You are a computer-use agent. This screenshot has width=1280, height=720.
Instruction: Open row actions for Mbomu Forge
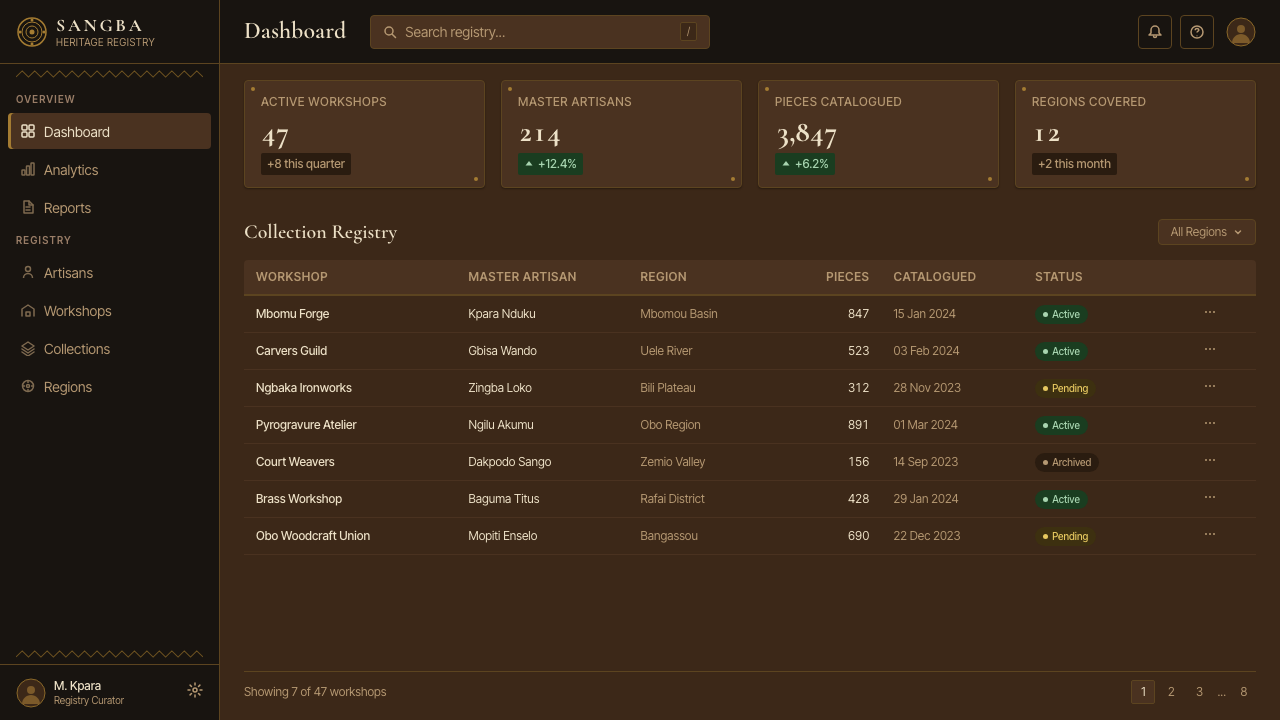pyautogui.click(x=1210, y=312)
